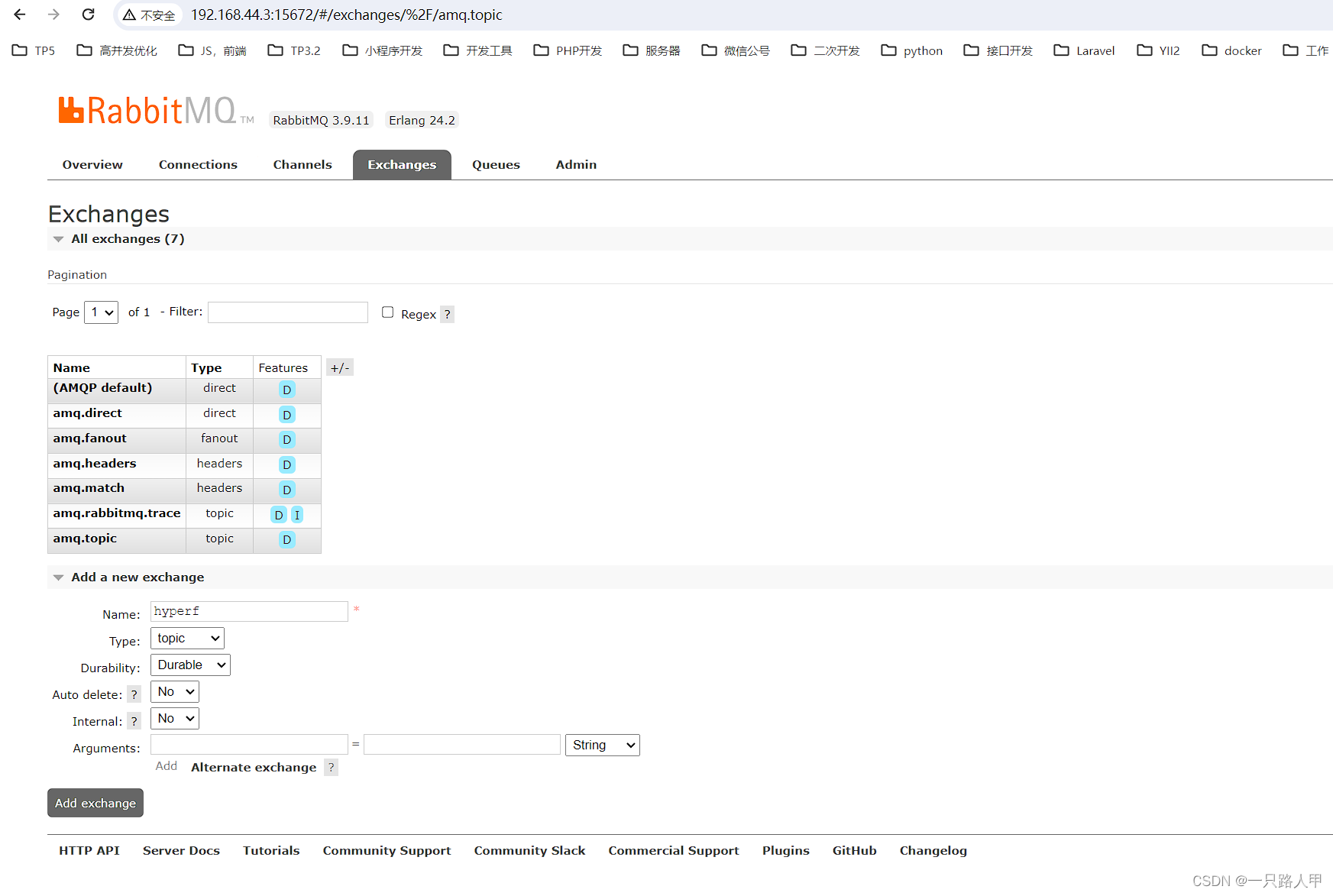Open the GitHub footer link
The height and width of the screenshot is (896, 1333).
click(855, 851)
